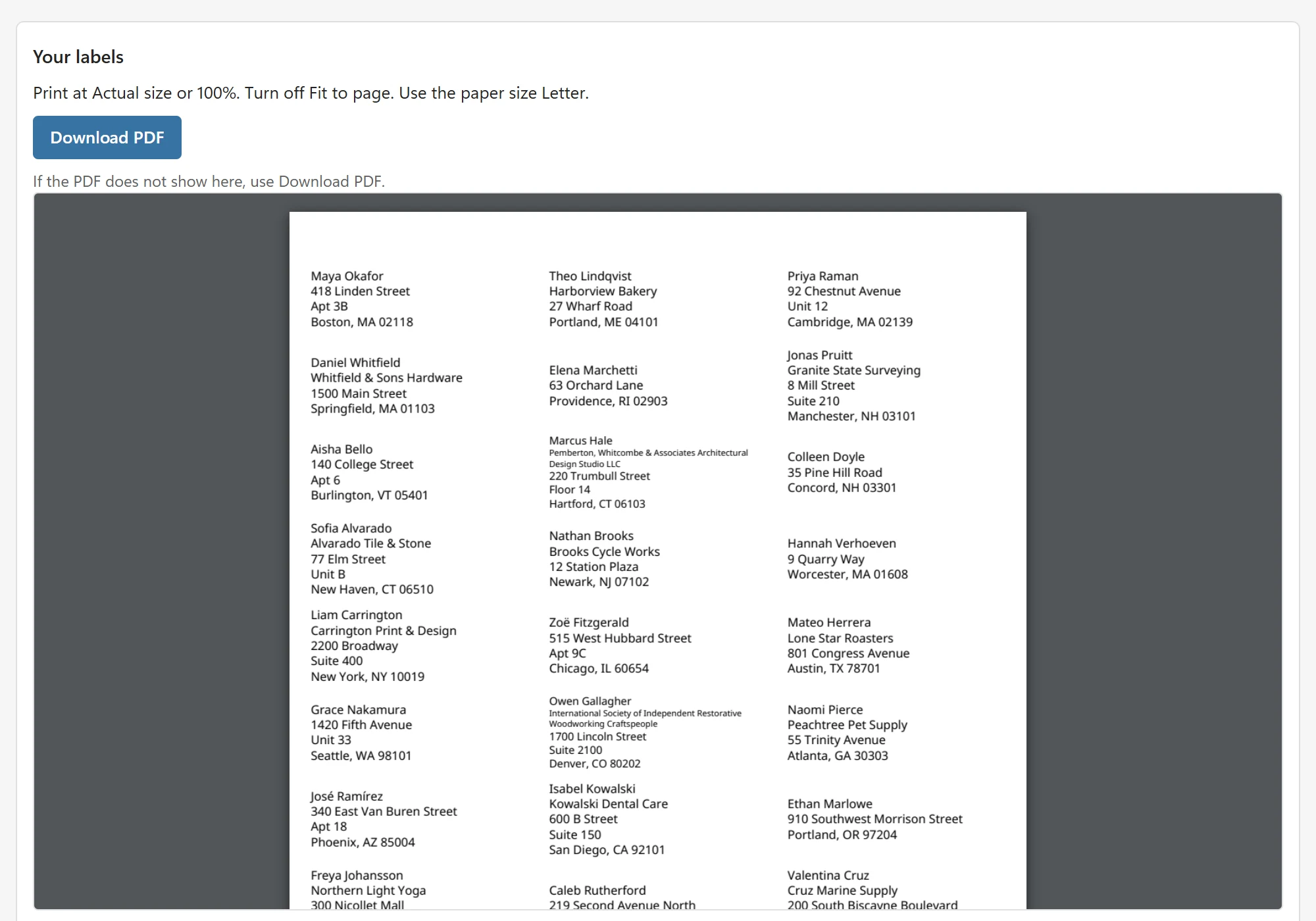Select the Daniel Whitfield label name
Viewport: 1316px width, 921px height.
coord(355,362)
